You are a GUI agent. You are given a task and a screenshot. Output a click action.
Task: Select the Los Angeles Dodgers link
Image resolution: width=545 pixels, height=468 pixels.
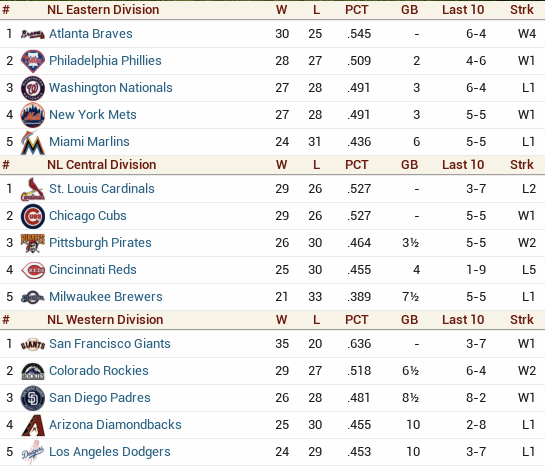[x=109, y=452]
